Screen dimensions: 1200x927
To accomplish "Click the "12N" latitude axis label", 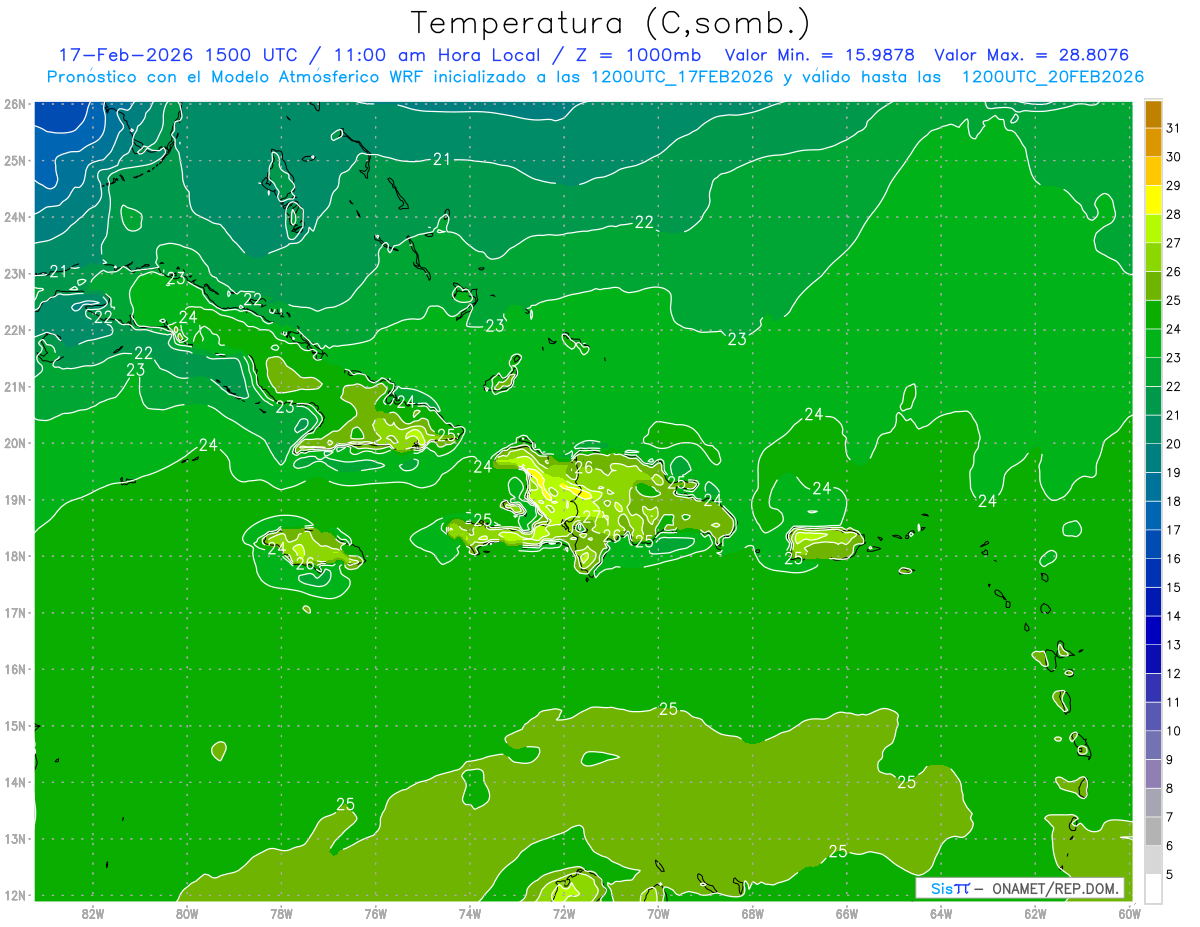I will [x=14, y=895].
